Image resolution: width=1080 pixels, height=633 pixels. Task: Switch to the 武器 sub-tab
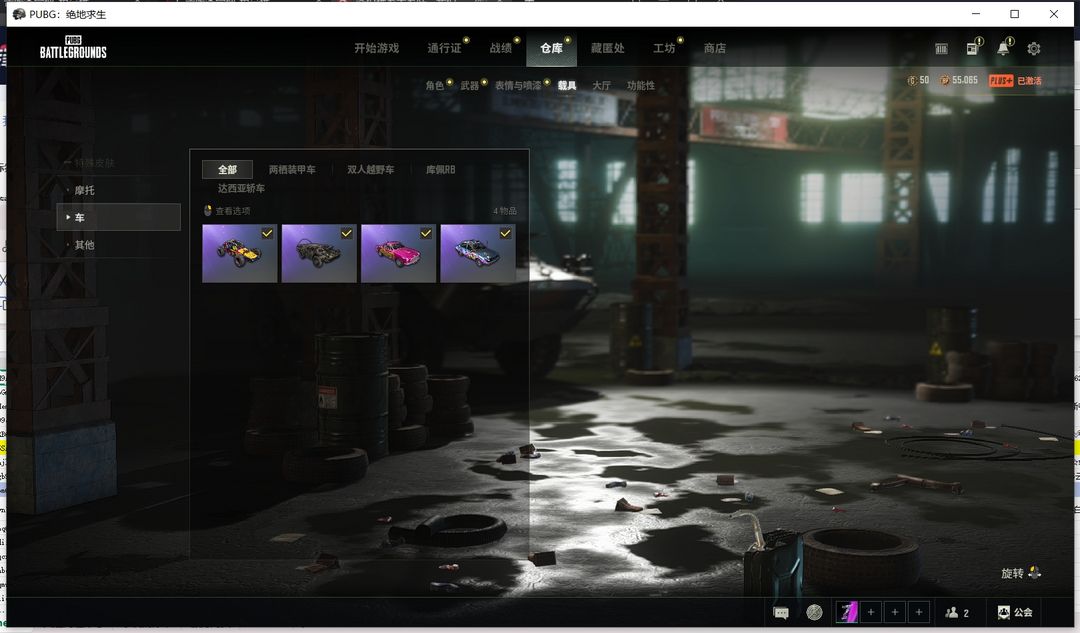pyautogui.click(x=470, y=85)
